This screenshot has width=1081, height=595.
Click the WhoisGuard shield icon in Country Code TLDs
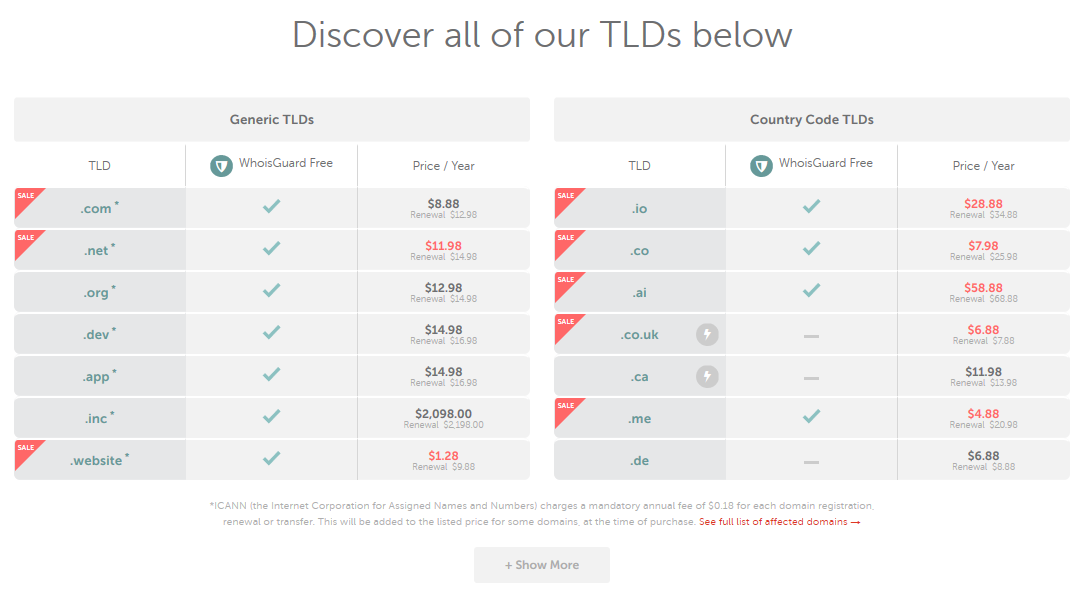click(x=761, y=165)
